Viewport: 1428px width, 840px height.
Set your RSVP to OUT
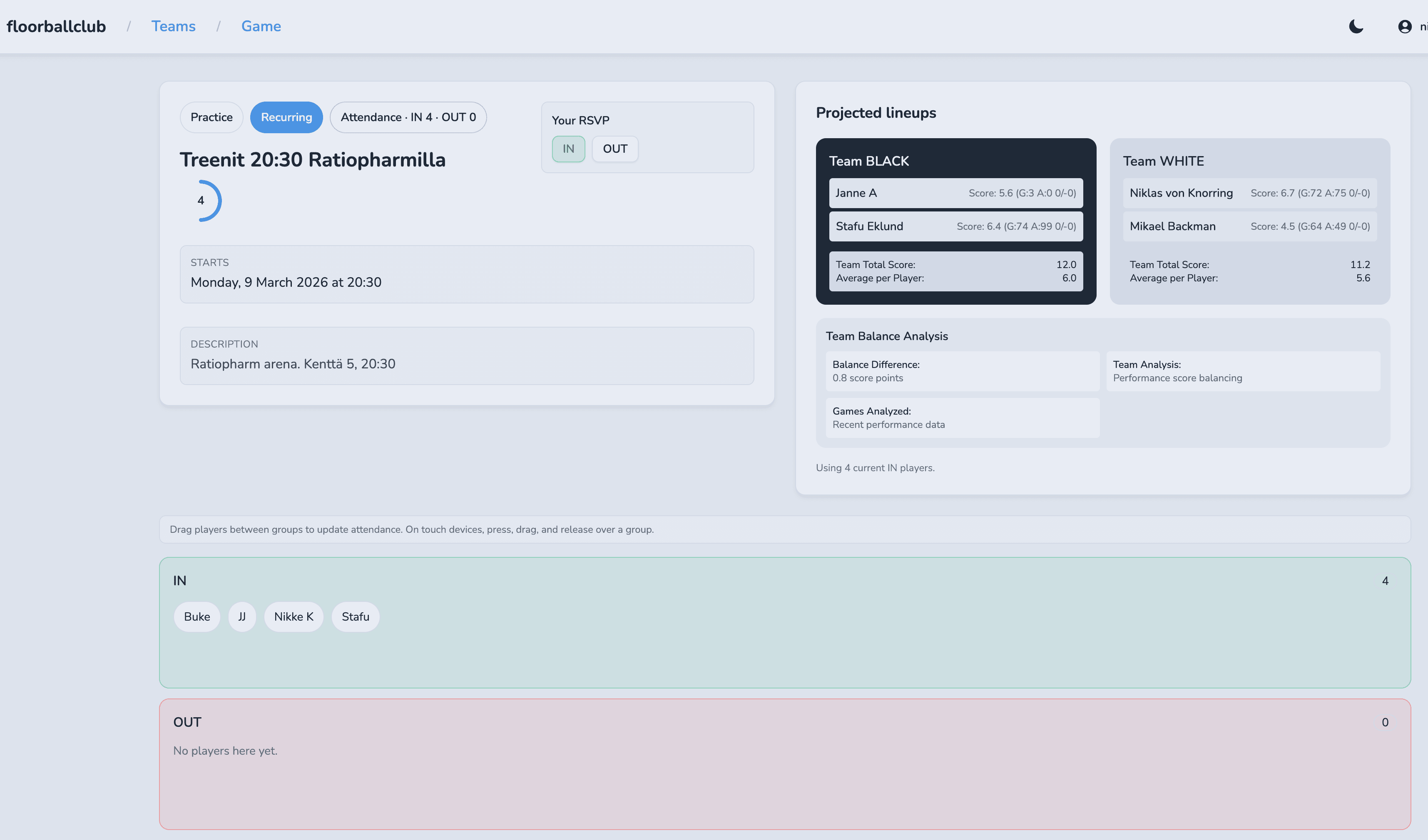[614, 149]
